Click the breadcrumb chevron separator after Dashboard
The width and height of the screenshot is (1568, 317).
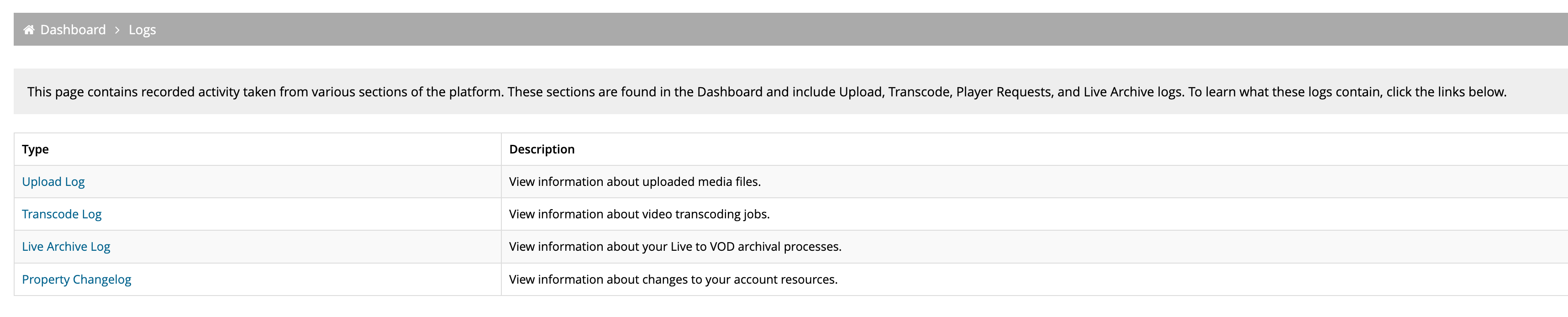pos(117,30)
